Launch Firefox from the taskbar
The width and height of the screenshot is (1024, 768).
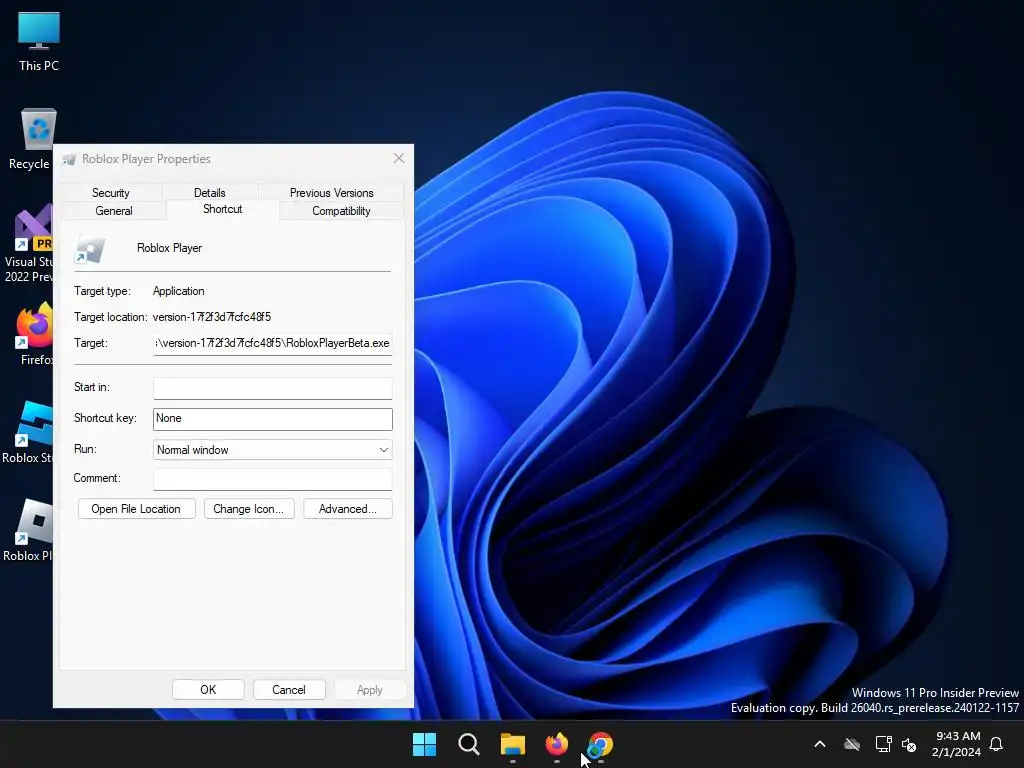pos(556,744)
